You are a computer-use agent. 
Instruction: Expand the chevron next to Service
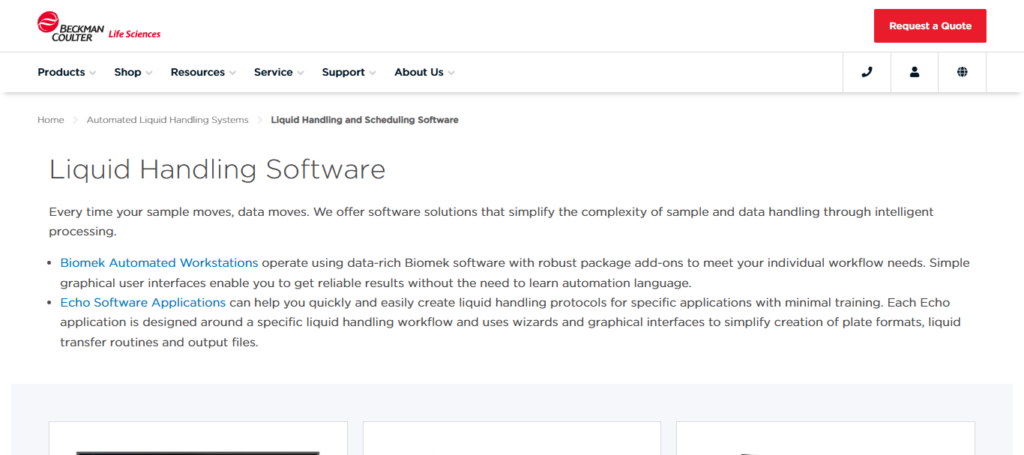[x=300, y=73]
